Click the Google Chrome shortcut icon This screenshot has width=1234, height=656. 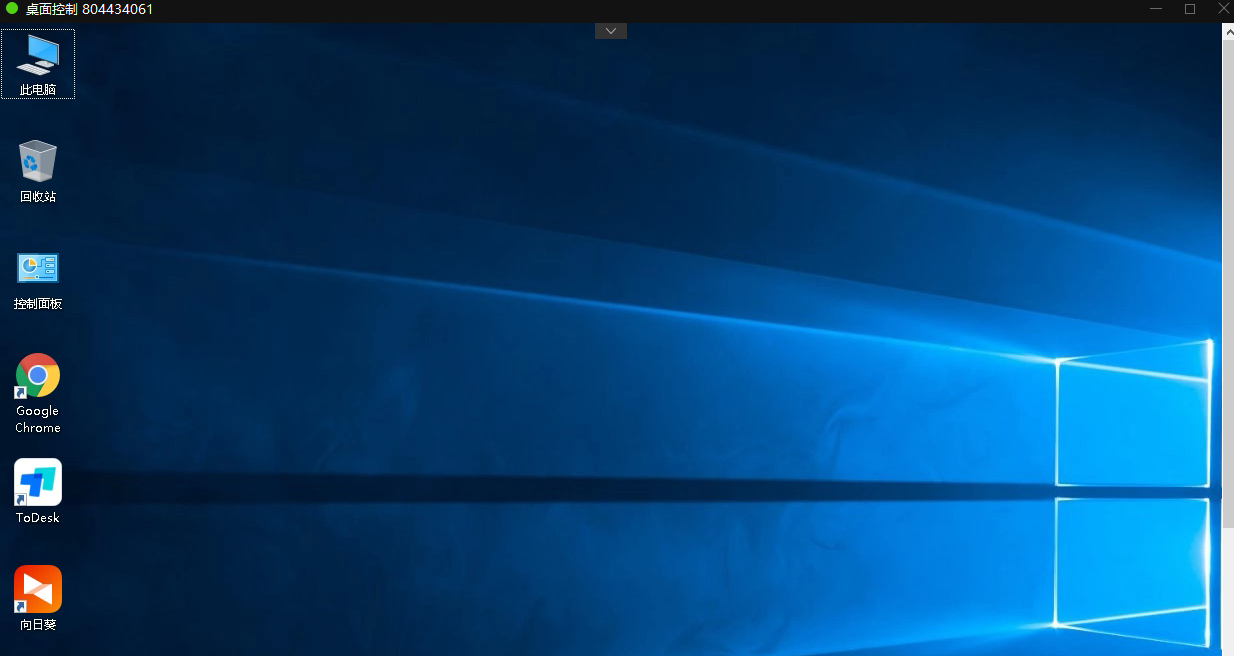point(38,376)
